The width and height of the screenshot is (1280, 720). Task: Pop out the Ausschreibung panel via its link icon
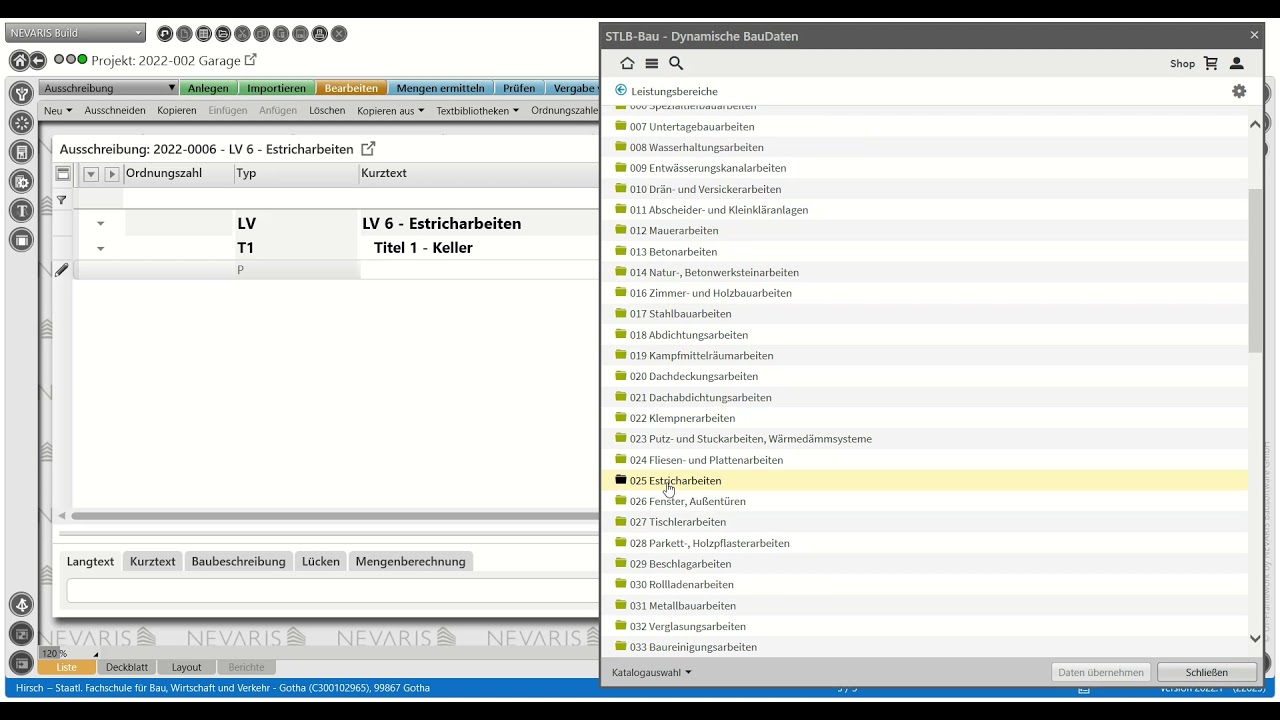[x=368, y=149]
